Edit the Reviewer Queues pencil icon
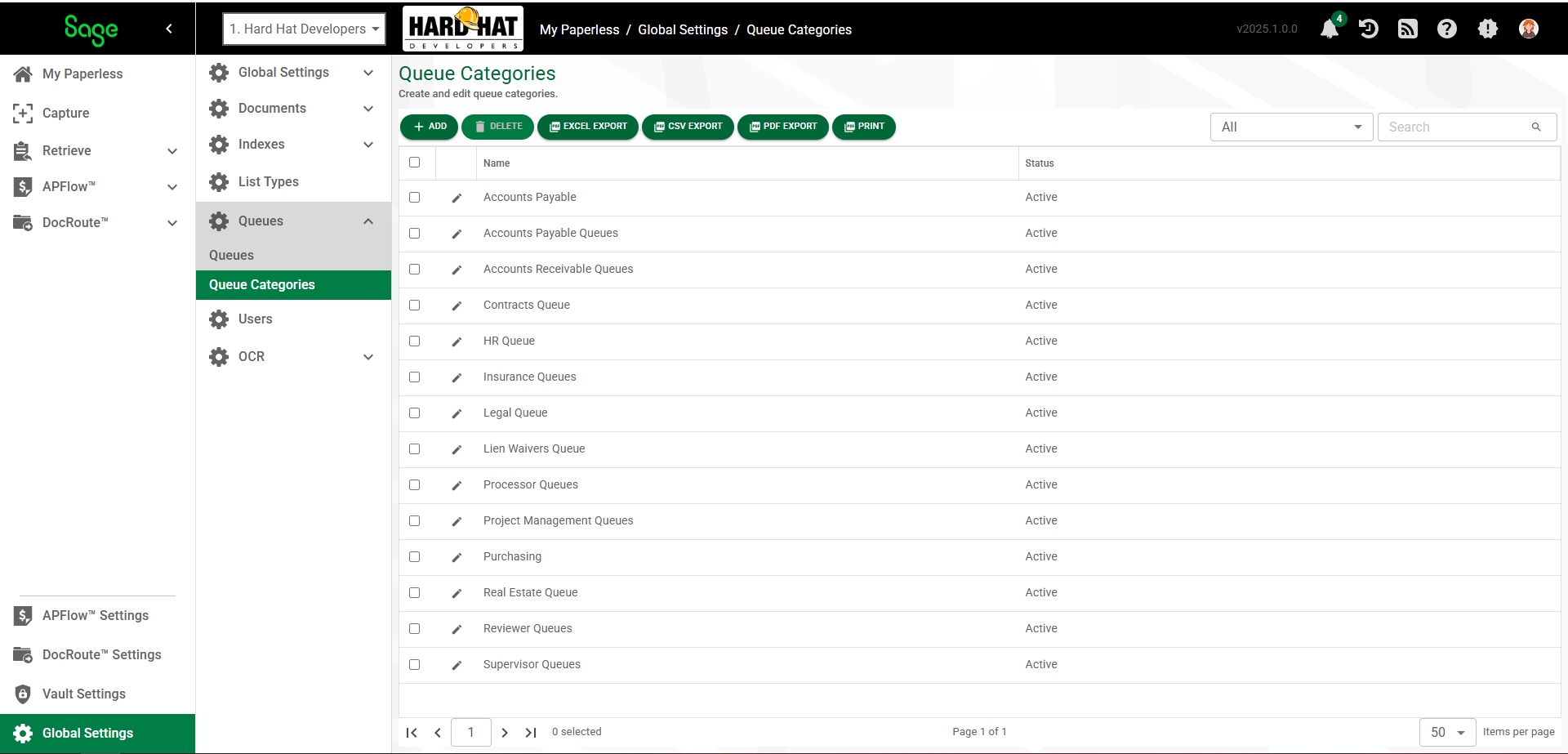Image resolution: width=1568 pixels, height=754 pixels. point(457,629)
